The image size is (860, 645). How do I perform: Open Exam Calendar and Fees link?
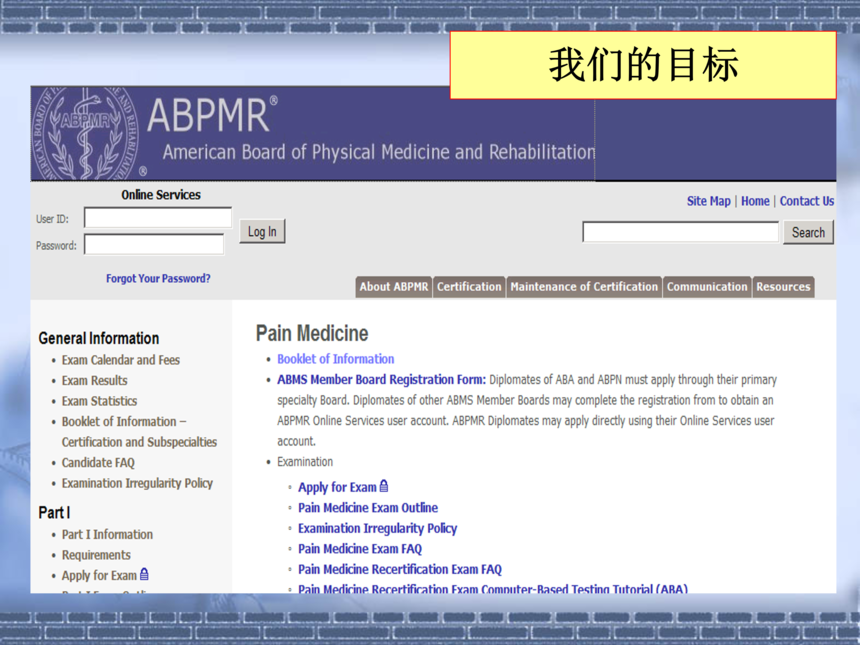(x=121, y=360)
